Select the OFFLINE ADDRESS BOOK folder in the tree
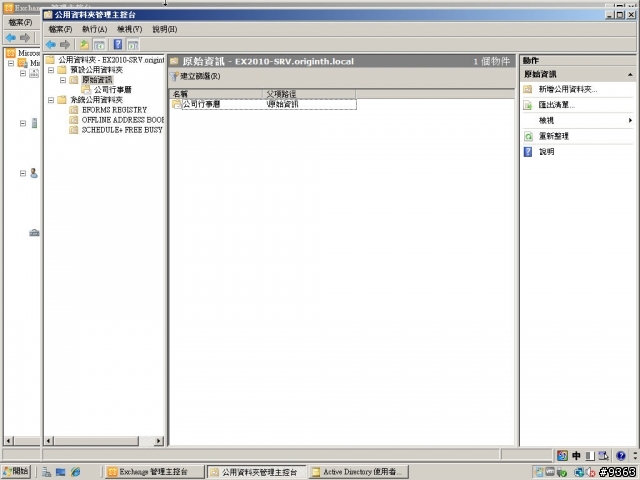Viewport: 640px width, 480px height. [x=123, y=120]
